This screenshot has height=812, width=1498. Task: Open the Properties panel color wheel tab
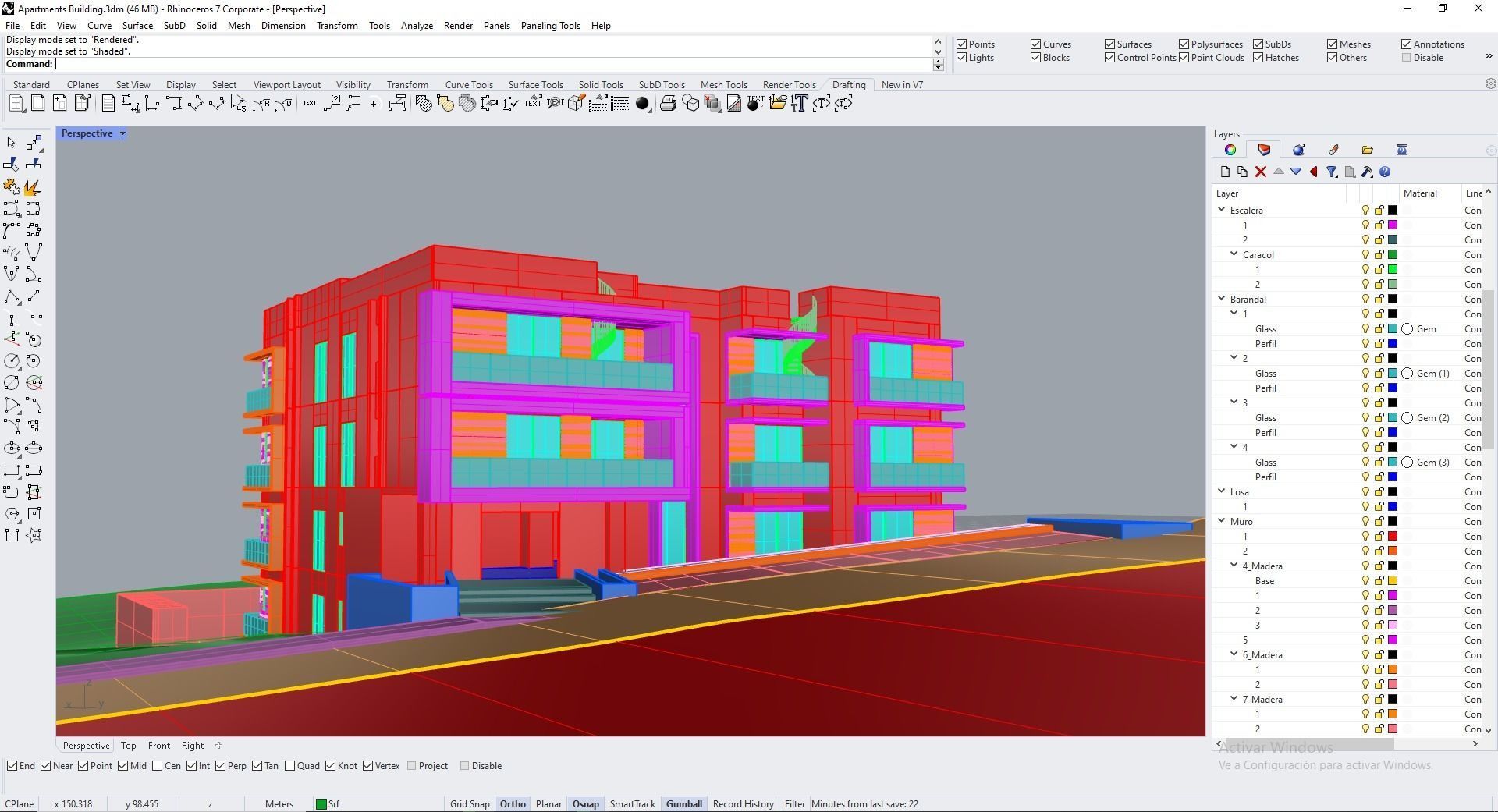click(1230, 150)
